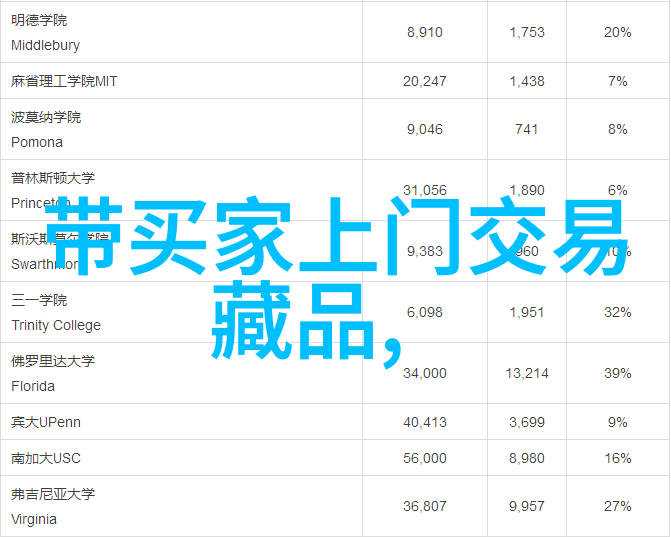The image size is (671, 537).
Task: Click the value 3,699 in UPenn row
Action: click(x=527, y=422)
